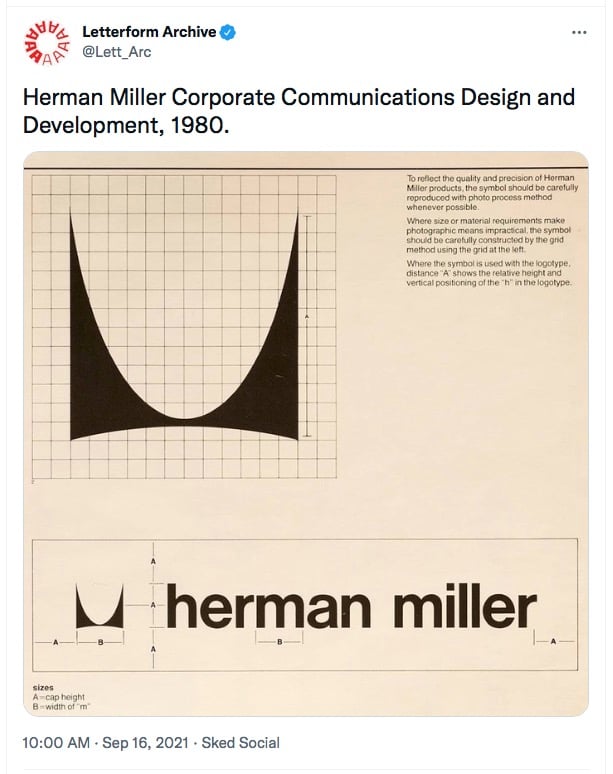613x774 pixels.
Task: Click the blue verified badge
Action: coord(228,32)
